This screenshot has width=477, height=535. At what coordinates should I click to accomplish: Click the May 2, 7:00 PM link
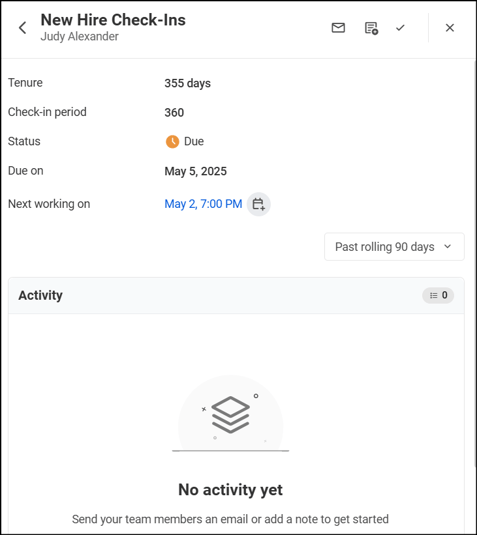pyautogui.click(x=203, y=204)
